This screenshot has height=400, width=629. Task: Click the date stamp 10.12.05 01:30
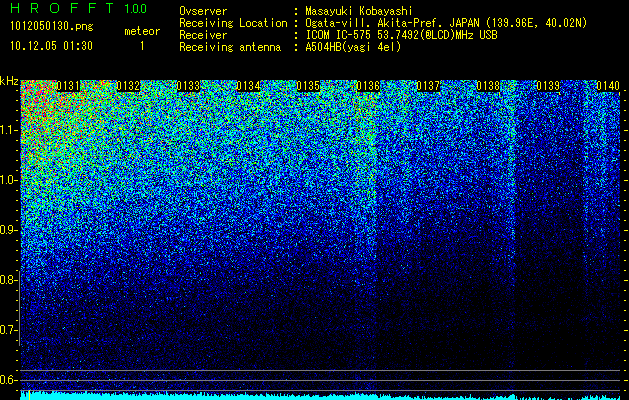(51, 46)
